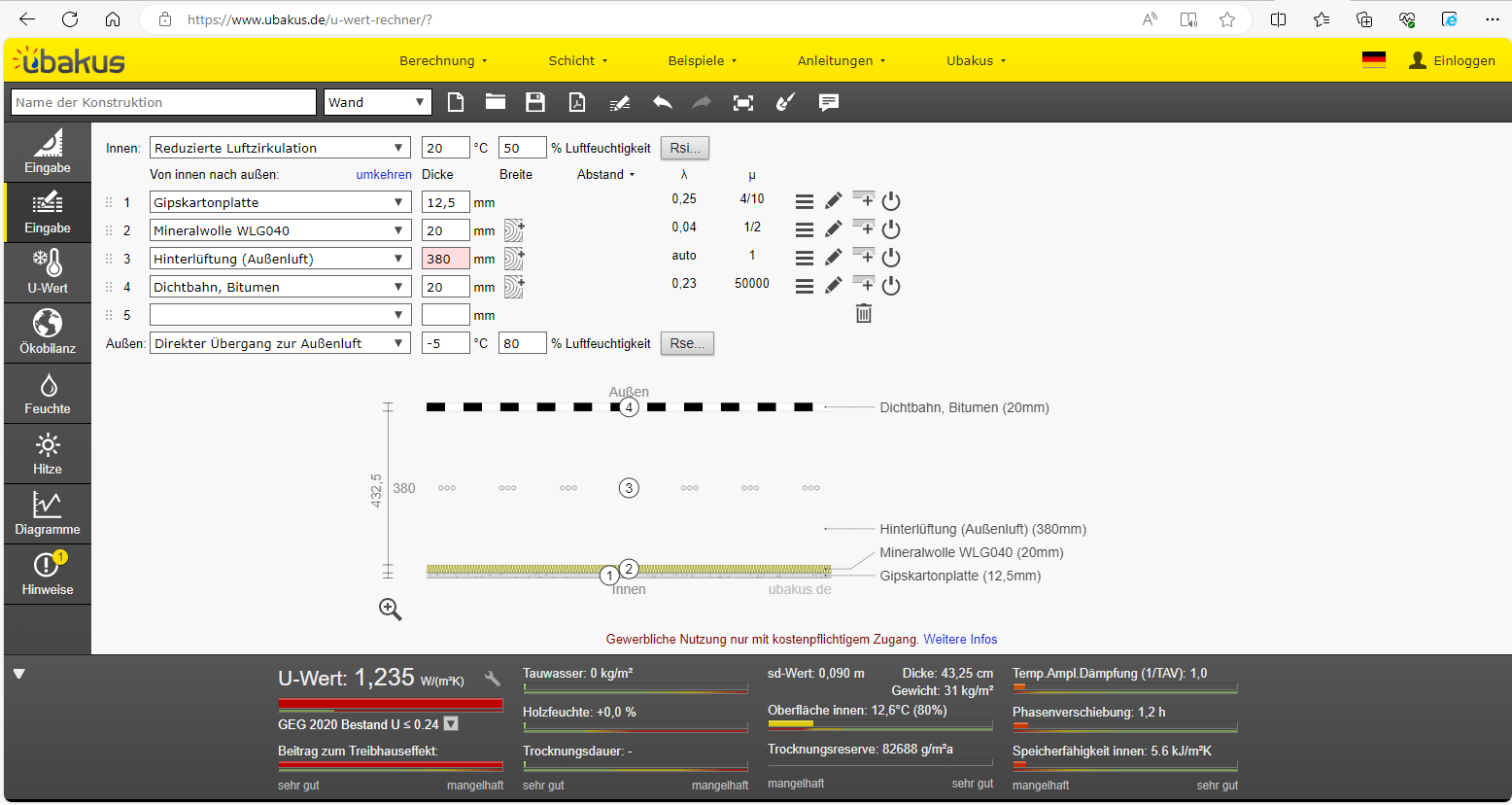The image size is (1512, 805).
Task: Click the Rsi... button
Action: 685,148
